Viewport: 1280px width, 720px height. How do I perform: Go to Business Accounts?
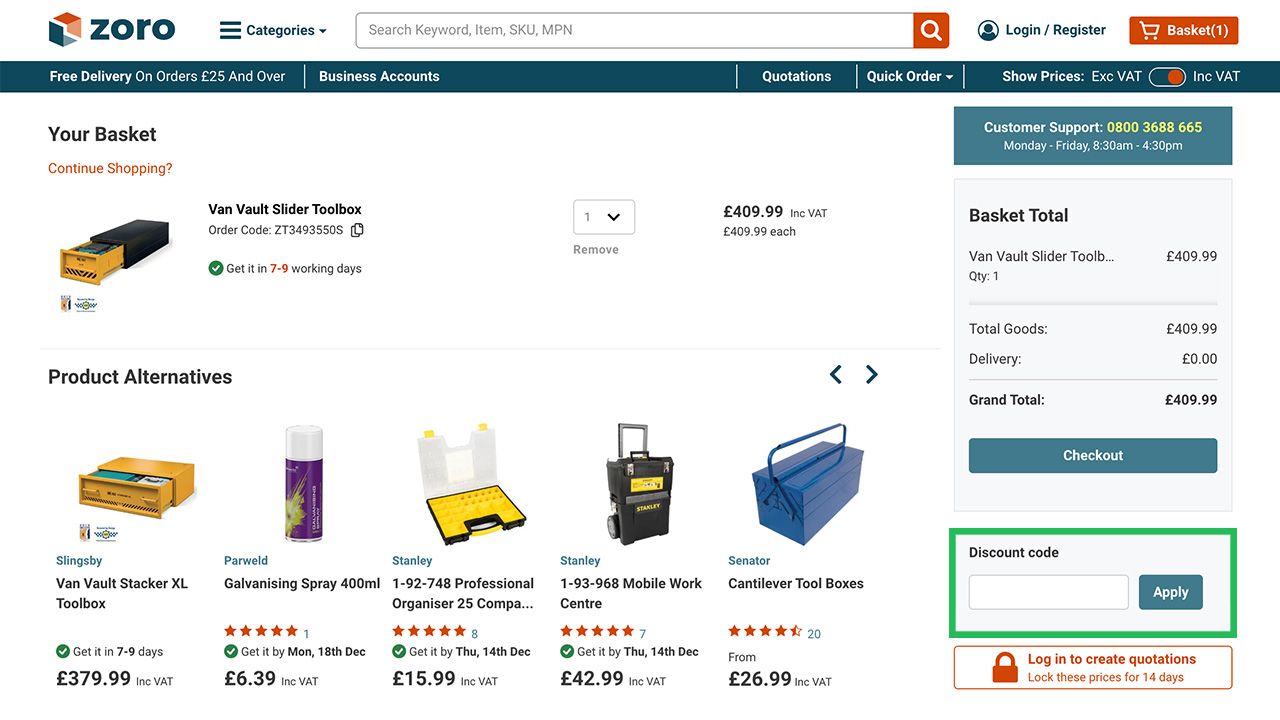[x=379, y=76]
